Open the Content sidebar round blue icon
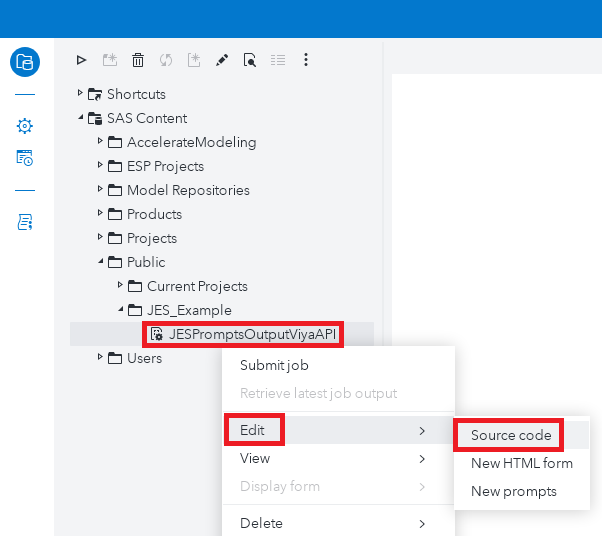This screenshot has width=602, height=536. tap(25, 62)
